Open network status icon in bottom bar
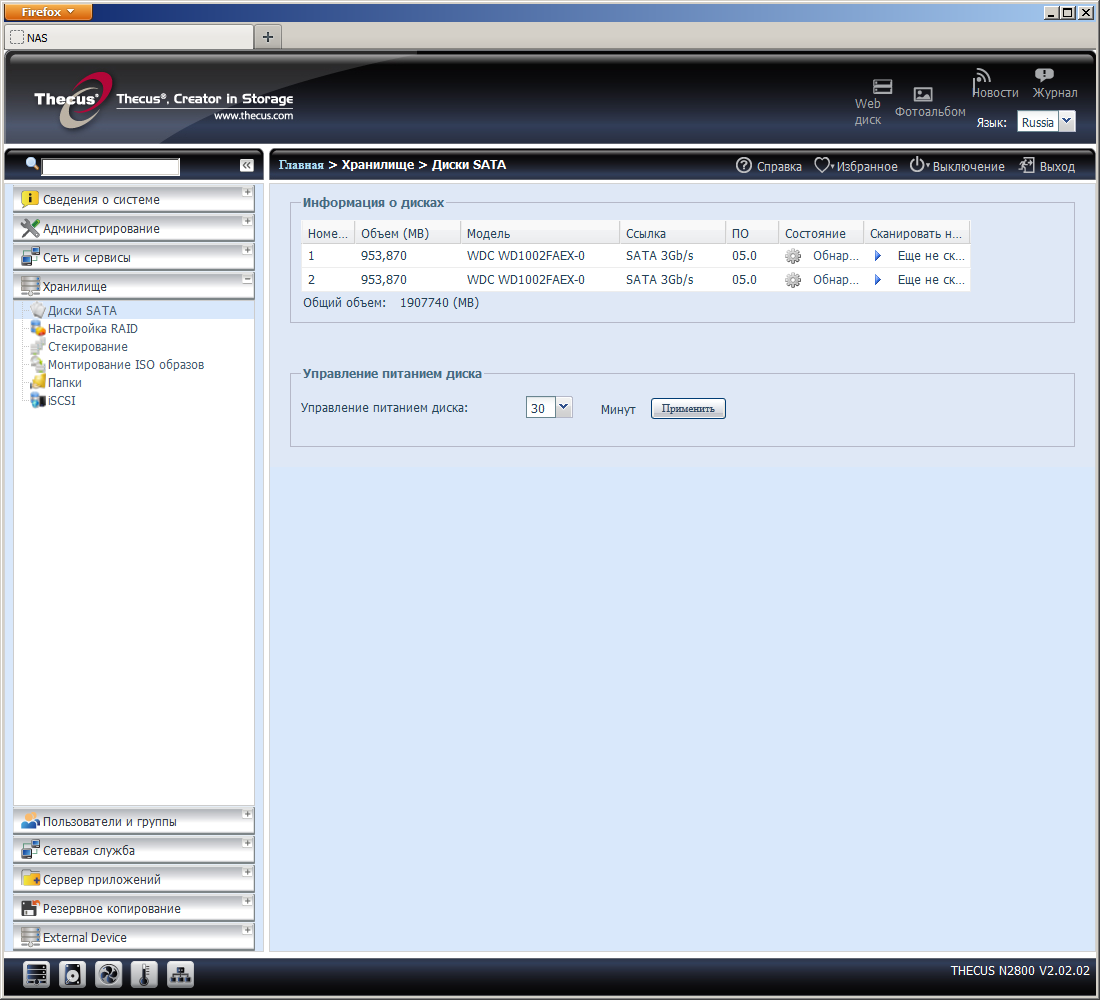The image size is (1100, 1000). tap(180, 974)
